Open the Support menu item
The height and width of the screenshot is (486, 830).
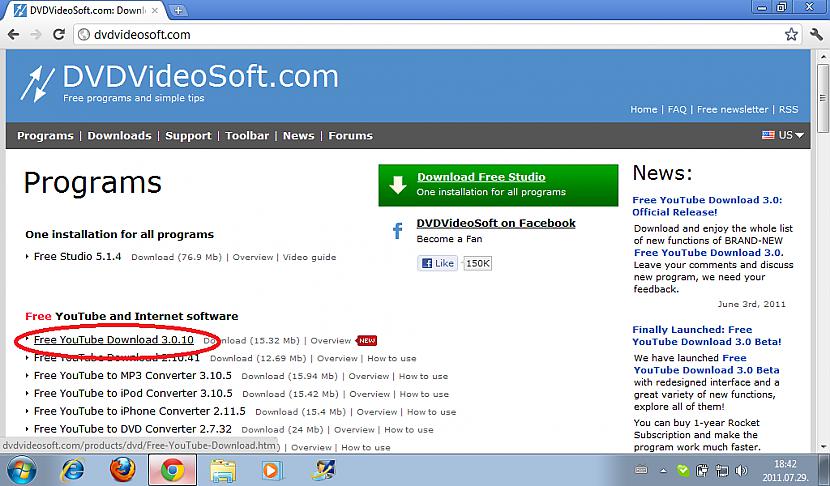(188, 136)
